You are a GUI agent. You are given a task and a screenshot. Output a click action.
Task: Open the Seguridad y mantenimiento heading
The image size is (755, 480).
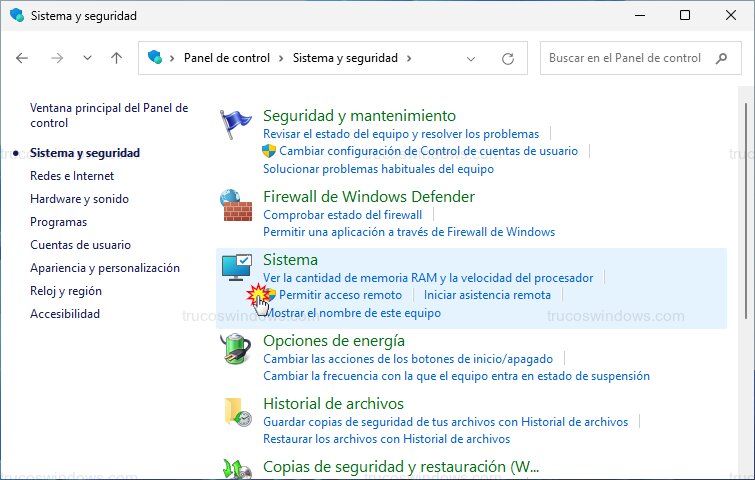pyautogui.click(x=359, y=116)
